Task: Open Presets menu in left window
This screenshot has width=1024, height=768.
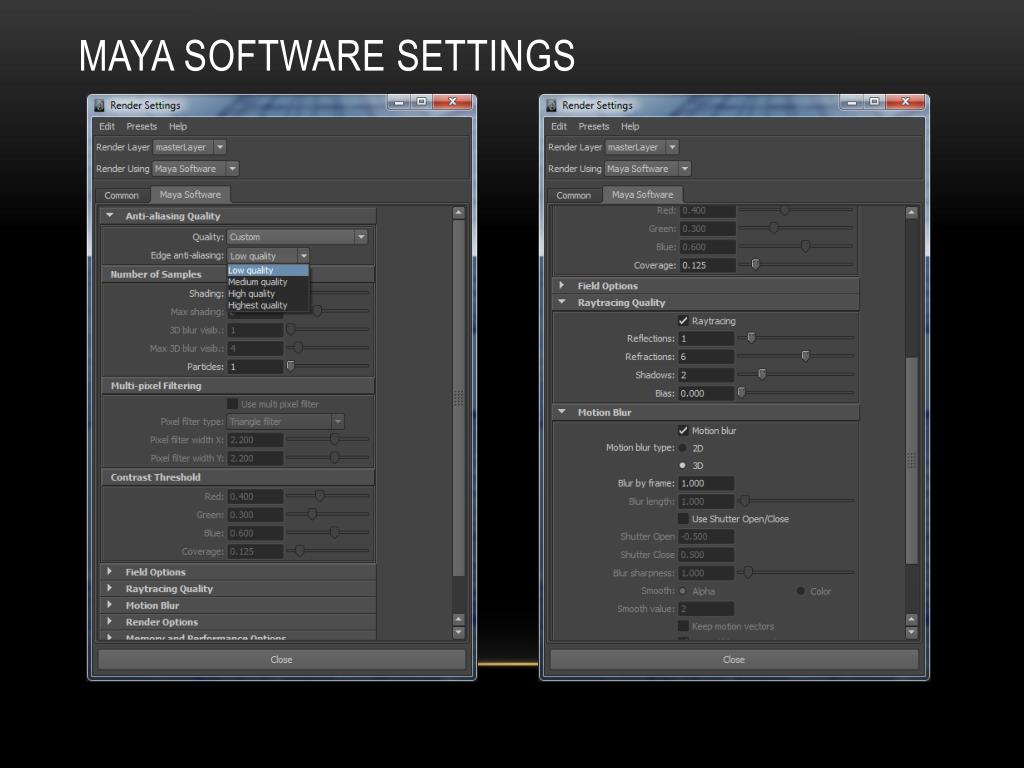Action: 142,126
